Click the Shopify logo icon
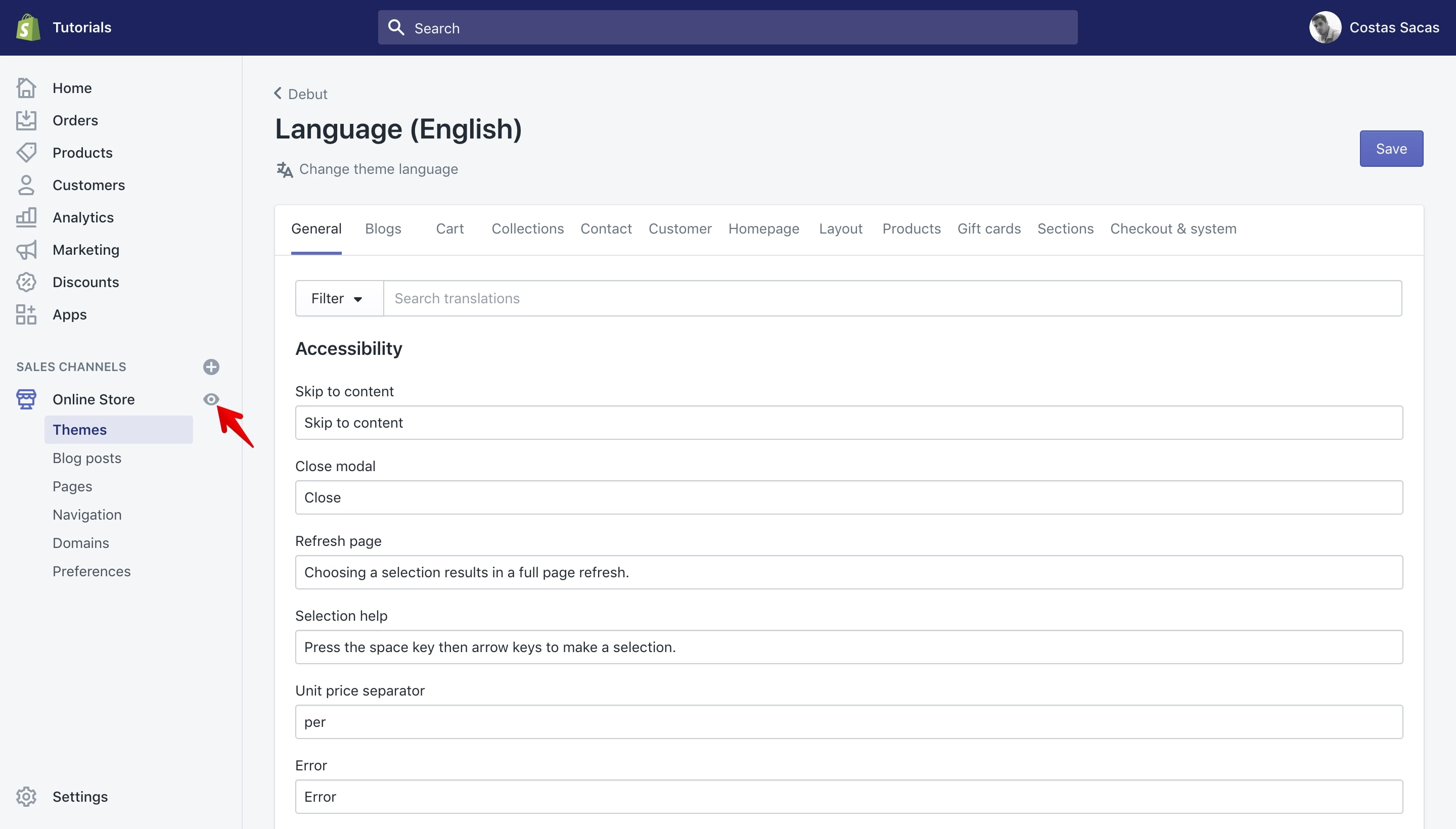Viewport: 1456px width, 829px height. point(27,27)
